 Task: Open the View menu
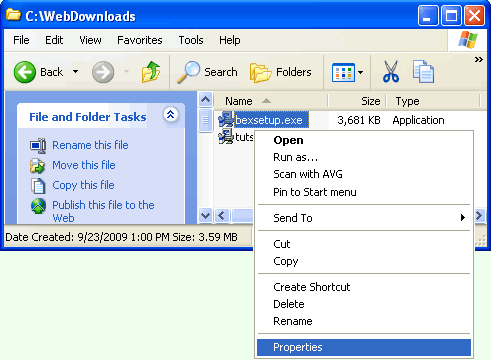[x=90, y=40]
